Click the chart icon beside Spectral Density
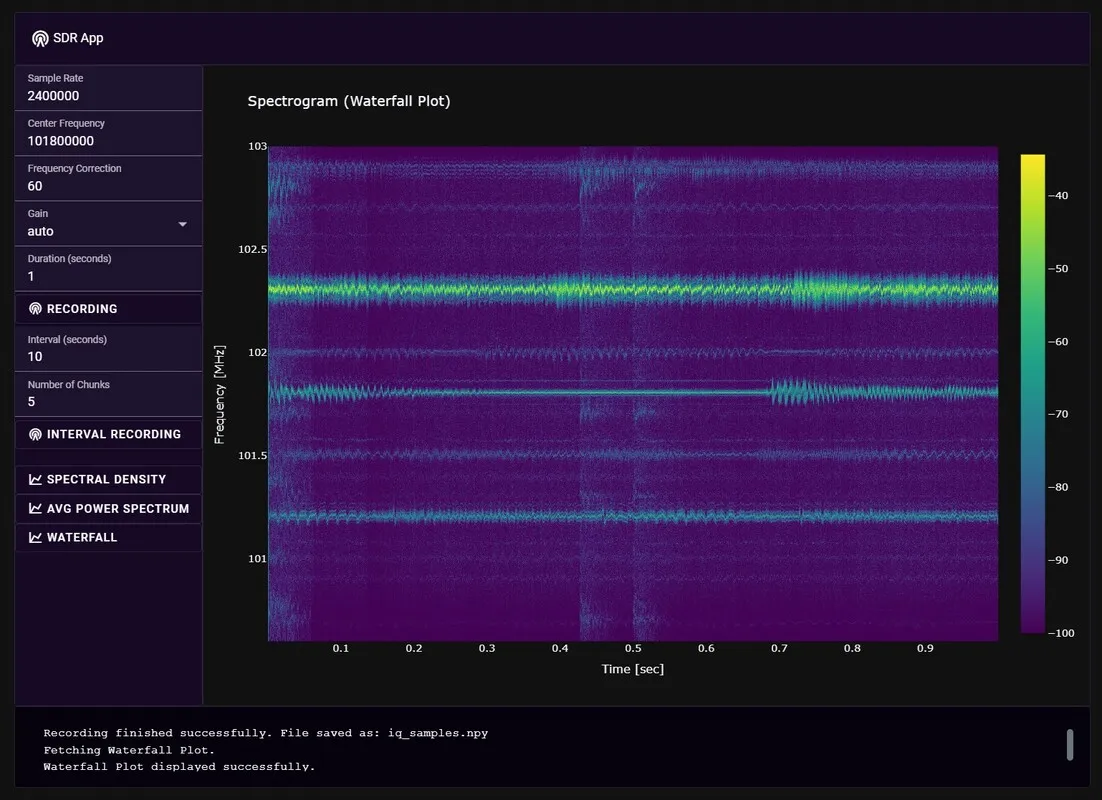Screen dimensions: 1102x800 (35, 479)
